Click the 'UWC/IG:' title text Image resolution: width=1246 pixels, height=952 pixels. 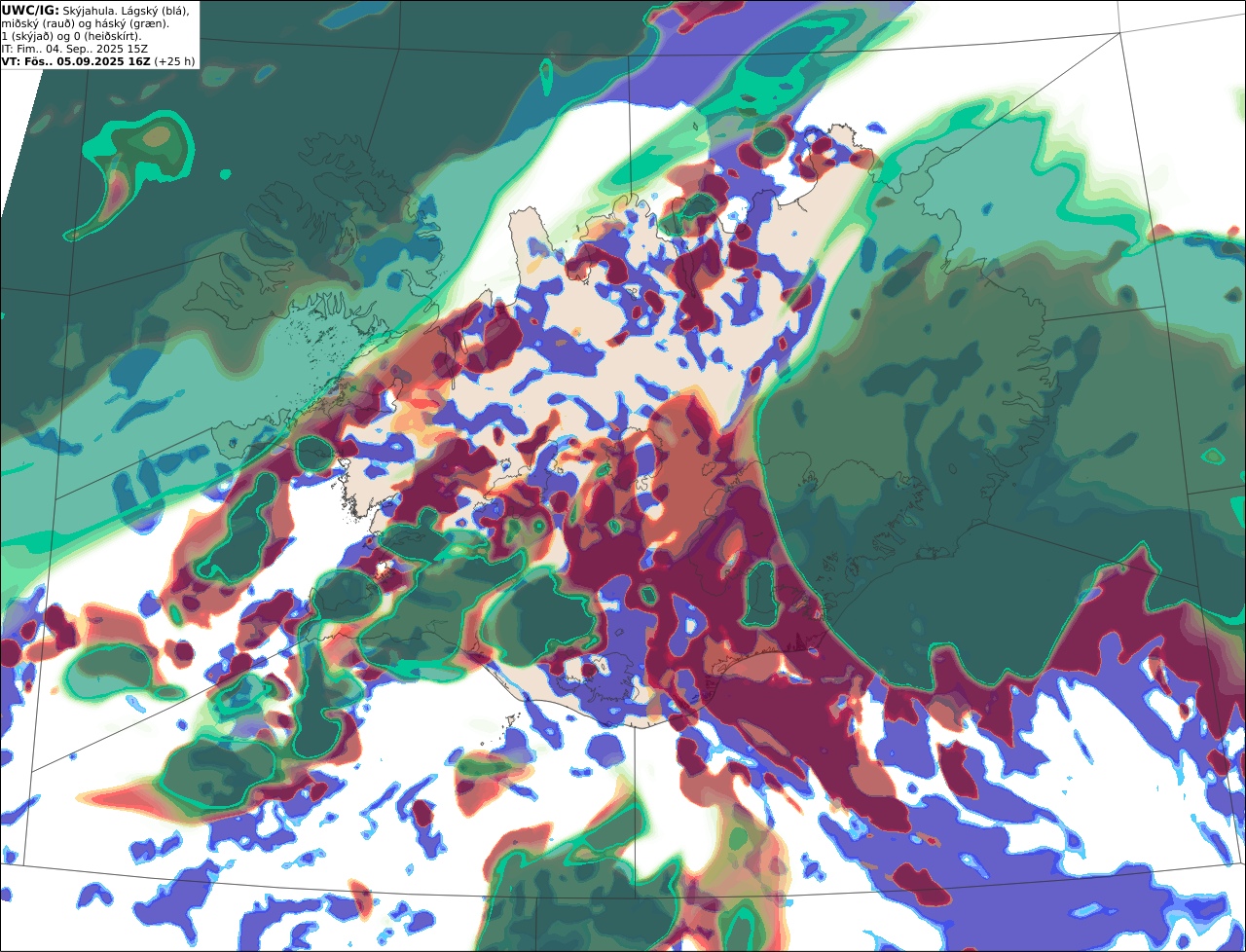pos(30,11)
